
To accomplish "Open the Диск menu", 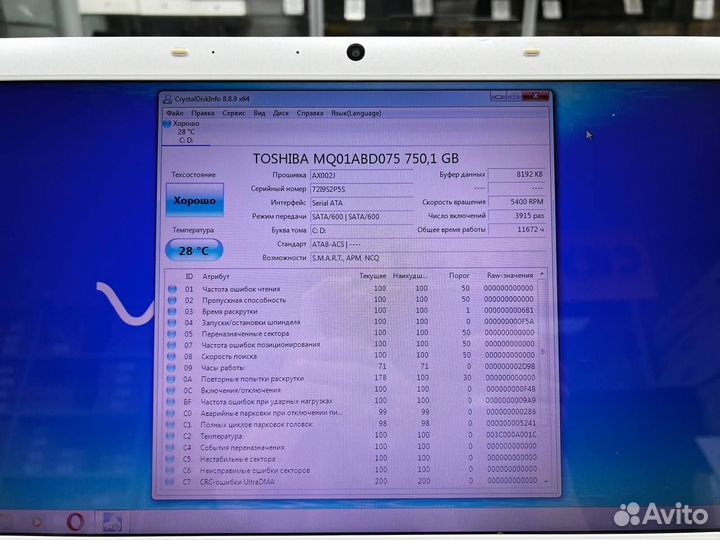I will point(281,113).
